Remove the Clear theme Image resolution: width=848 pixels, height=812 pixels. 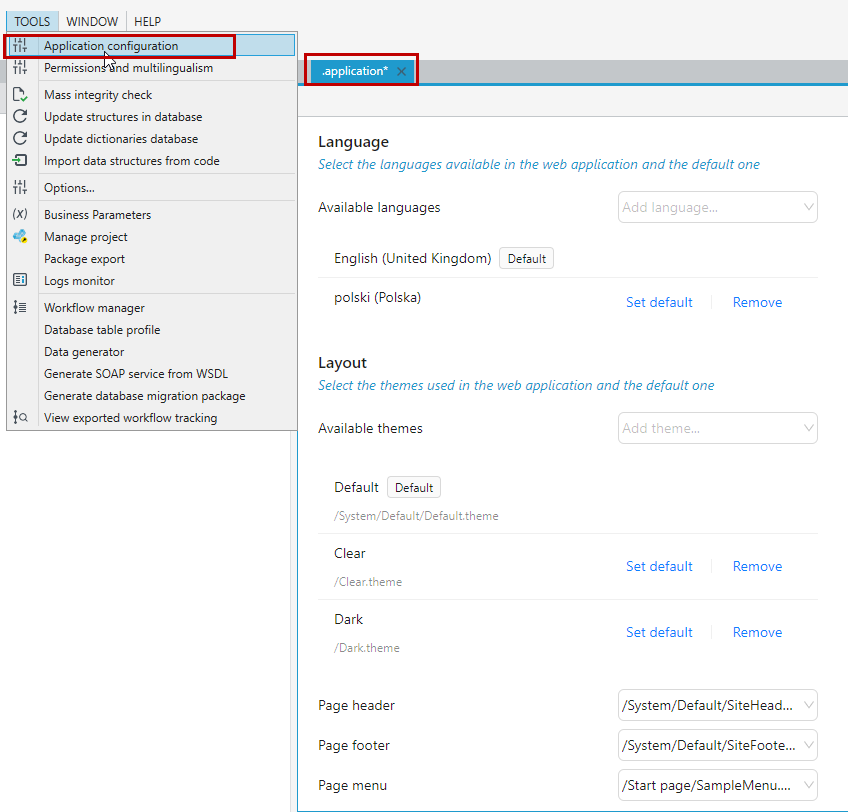point(757,566)
